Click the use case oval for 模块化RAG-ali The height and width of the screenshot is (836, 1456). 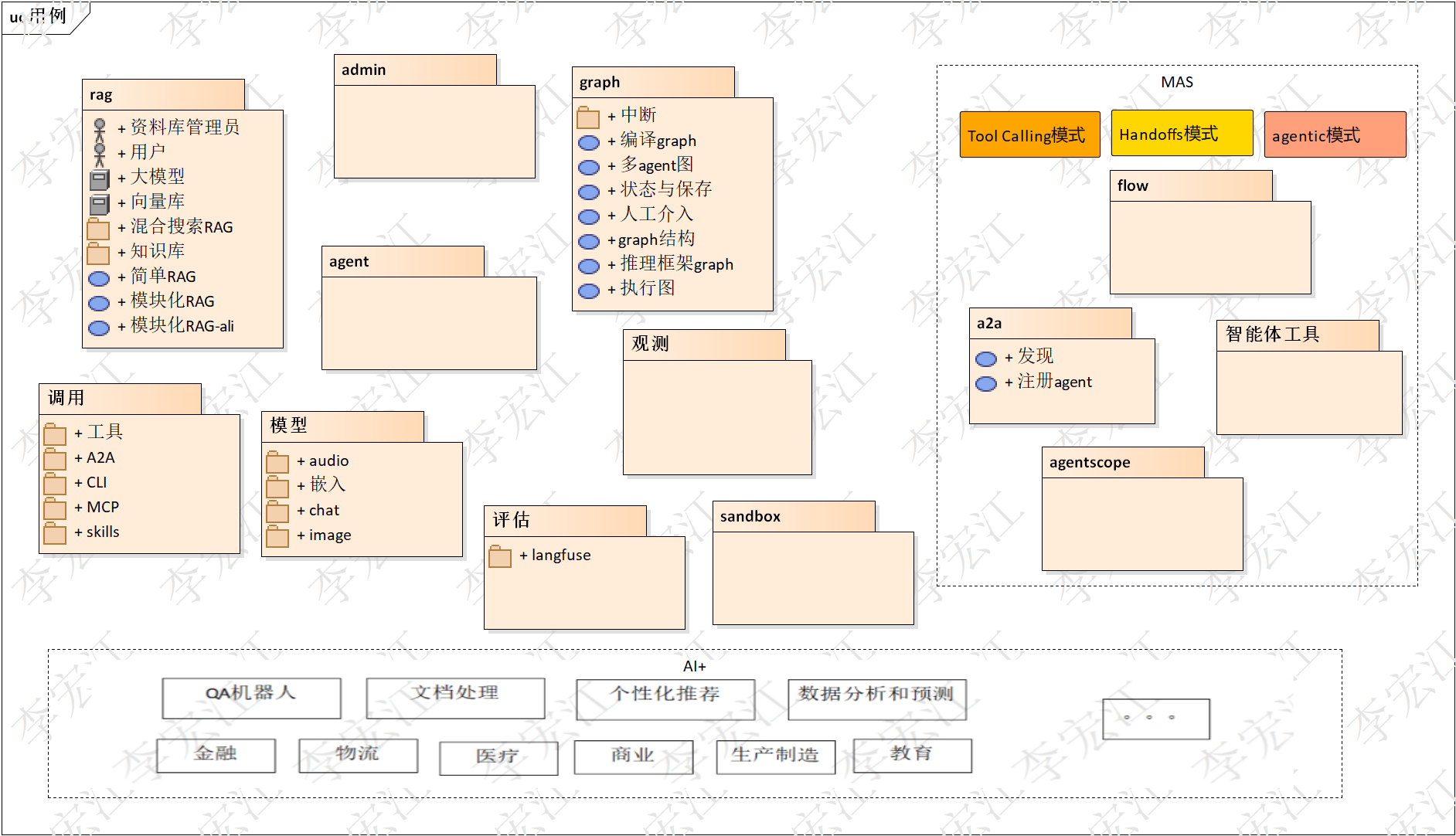coord(99,328)
